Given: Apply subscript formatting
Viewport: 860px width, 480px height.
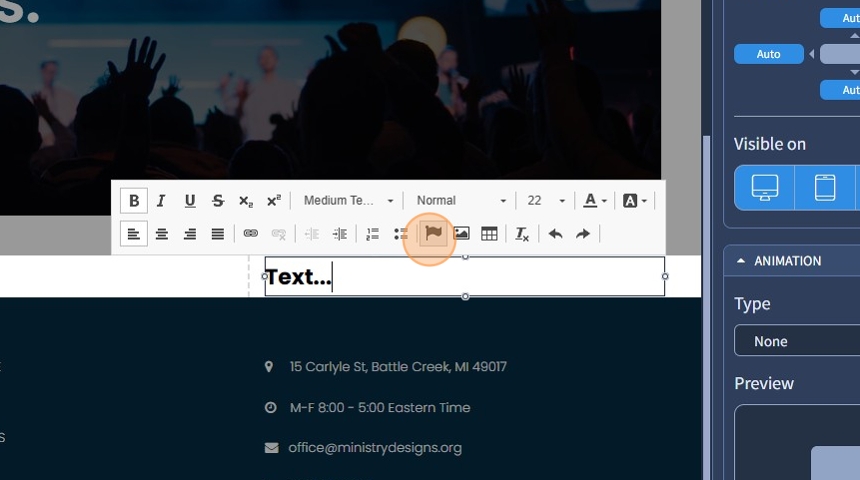Looking at the screenshot, I should [x=246, y=201].
